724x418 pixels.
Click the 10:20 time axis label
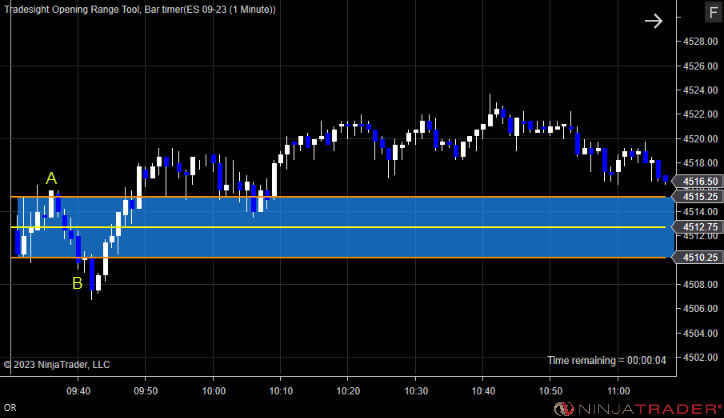point(348,391)
